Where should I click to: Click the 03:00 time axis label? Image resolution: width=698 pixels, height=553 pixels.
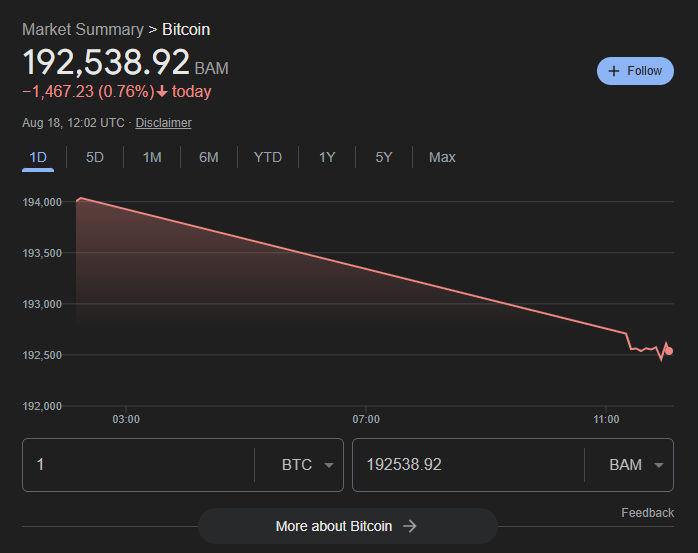[x=126, y=419]
